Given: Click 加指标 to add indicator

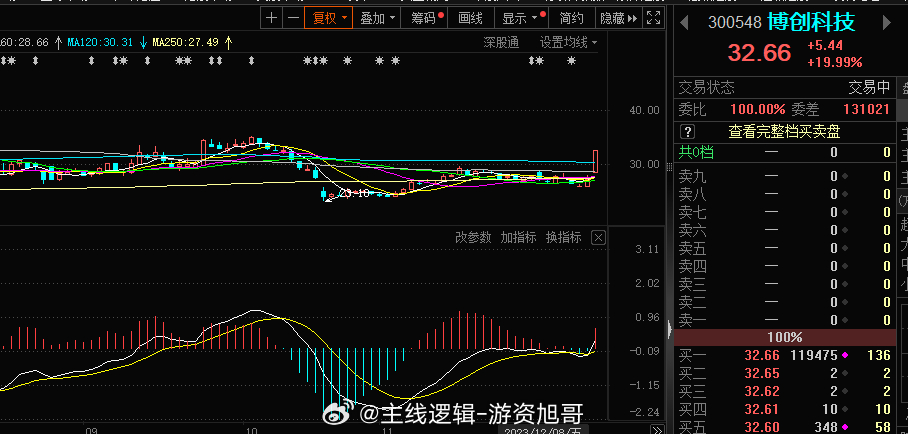Looking at the screenshot, I should pos(518,237).
